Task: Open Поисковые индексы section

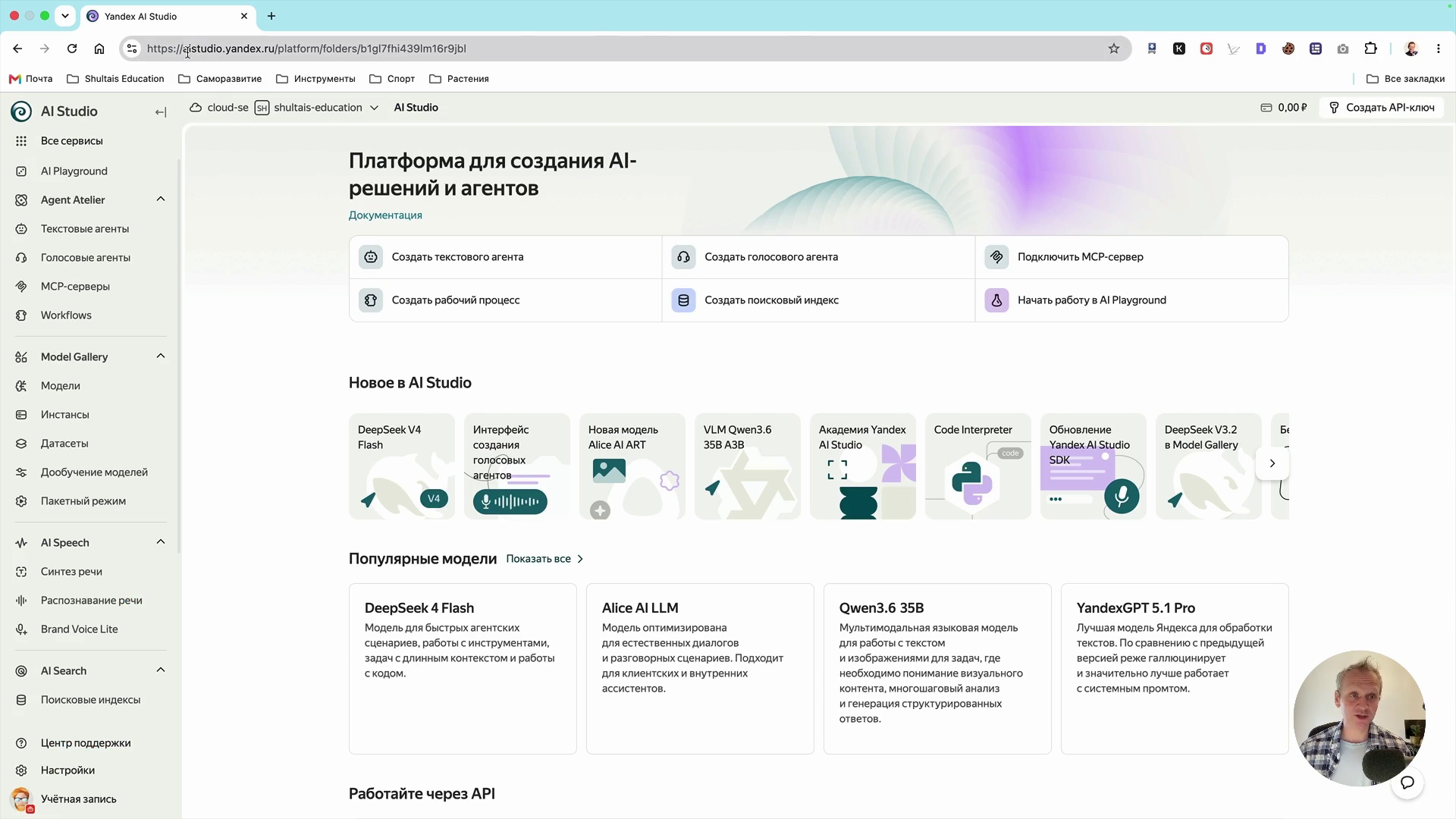Action: coord(90,700)
